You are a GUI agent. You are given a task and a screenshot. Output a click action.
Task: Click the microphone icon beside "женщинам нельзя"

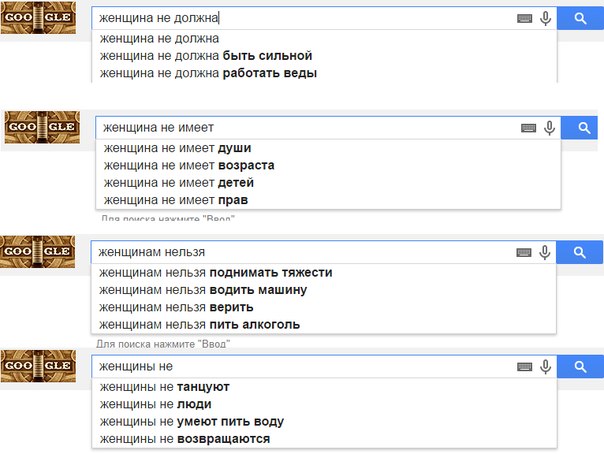[545, 252]
